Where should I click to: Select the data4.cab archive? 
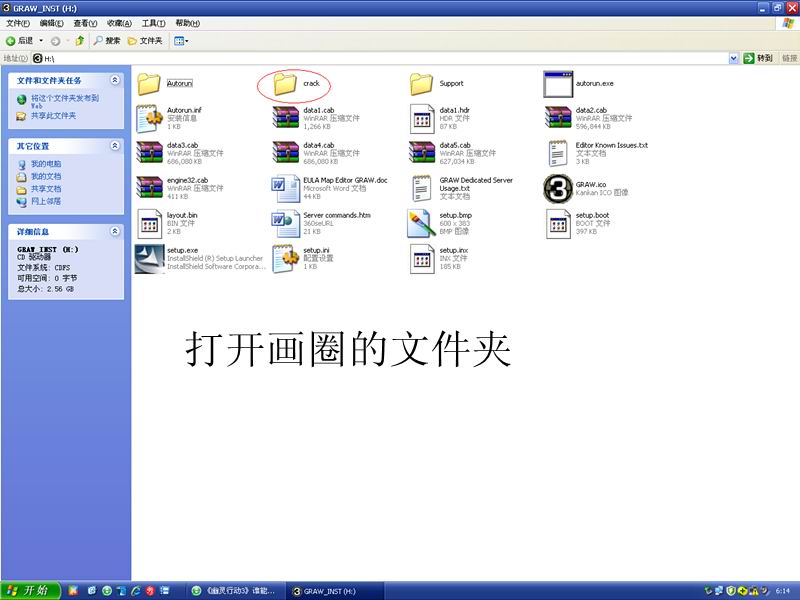tap(316, 153)
